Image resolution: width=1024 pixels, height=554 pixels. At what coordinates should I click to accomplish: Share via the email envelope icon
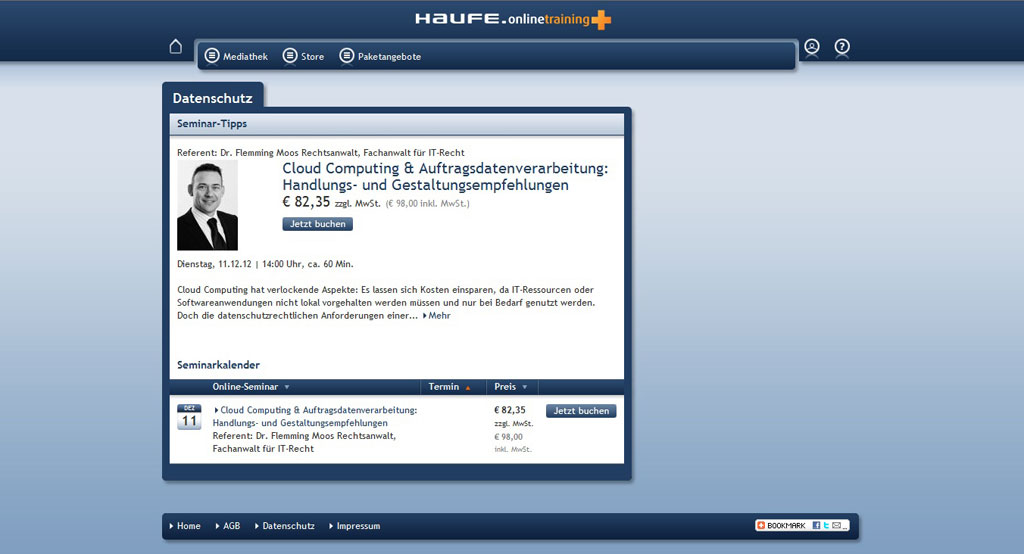836,525
